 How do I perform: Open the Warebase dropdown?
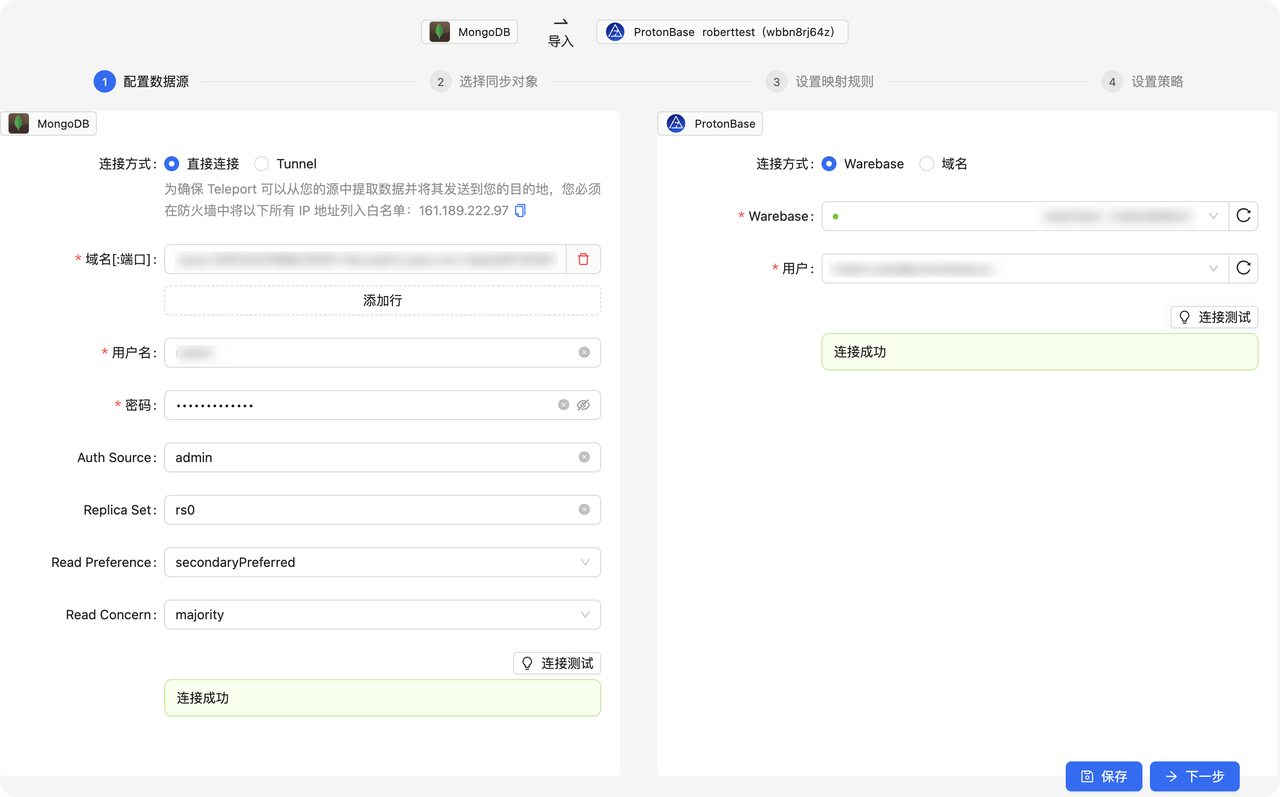coord(1025,215)
